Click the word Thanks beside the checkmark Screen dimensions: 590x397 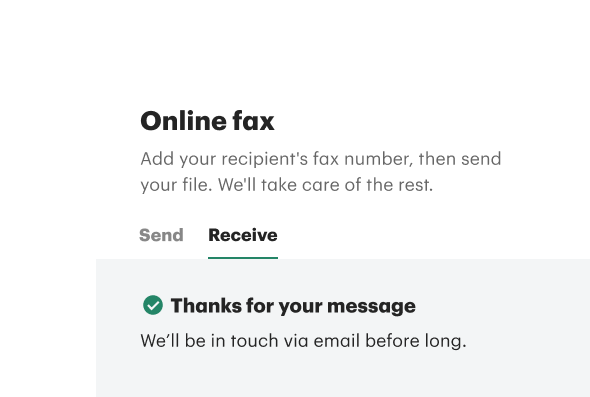tap(206, 305)
